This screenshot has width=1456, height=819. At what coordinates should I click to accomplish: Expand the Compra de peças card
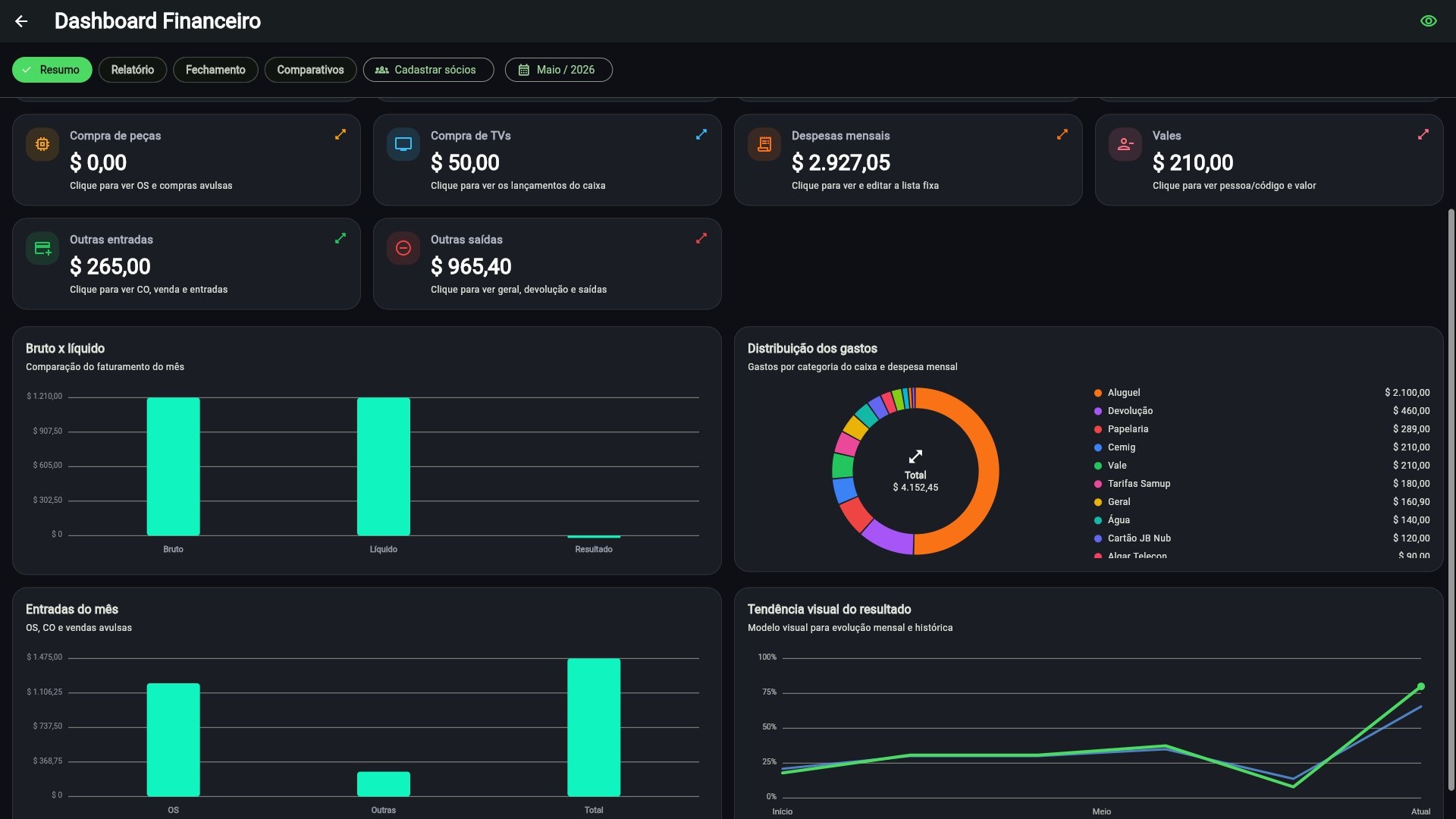coord(340,134)
